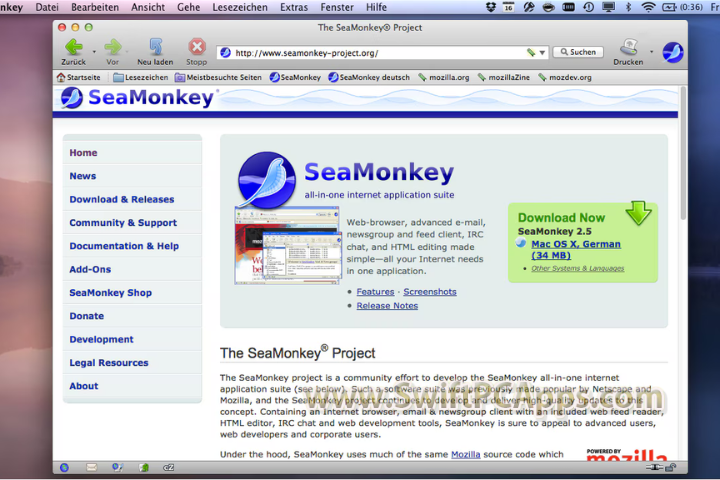
Task: Click the SeaMonkey screenshot thumbnail image
Action: (x=288, y=245)
